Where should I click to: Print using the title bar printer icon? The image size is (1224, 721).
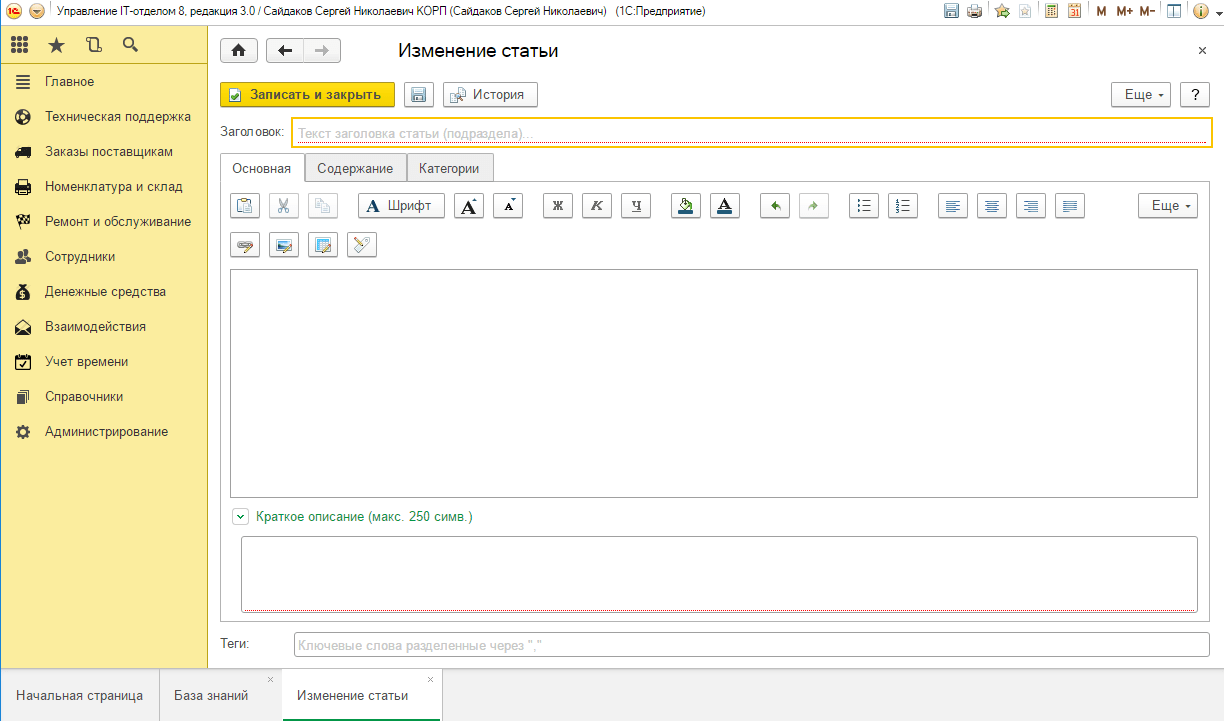[x=975, y=11]
